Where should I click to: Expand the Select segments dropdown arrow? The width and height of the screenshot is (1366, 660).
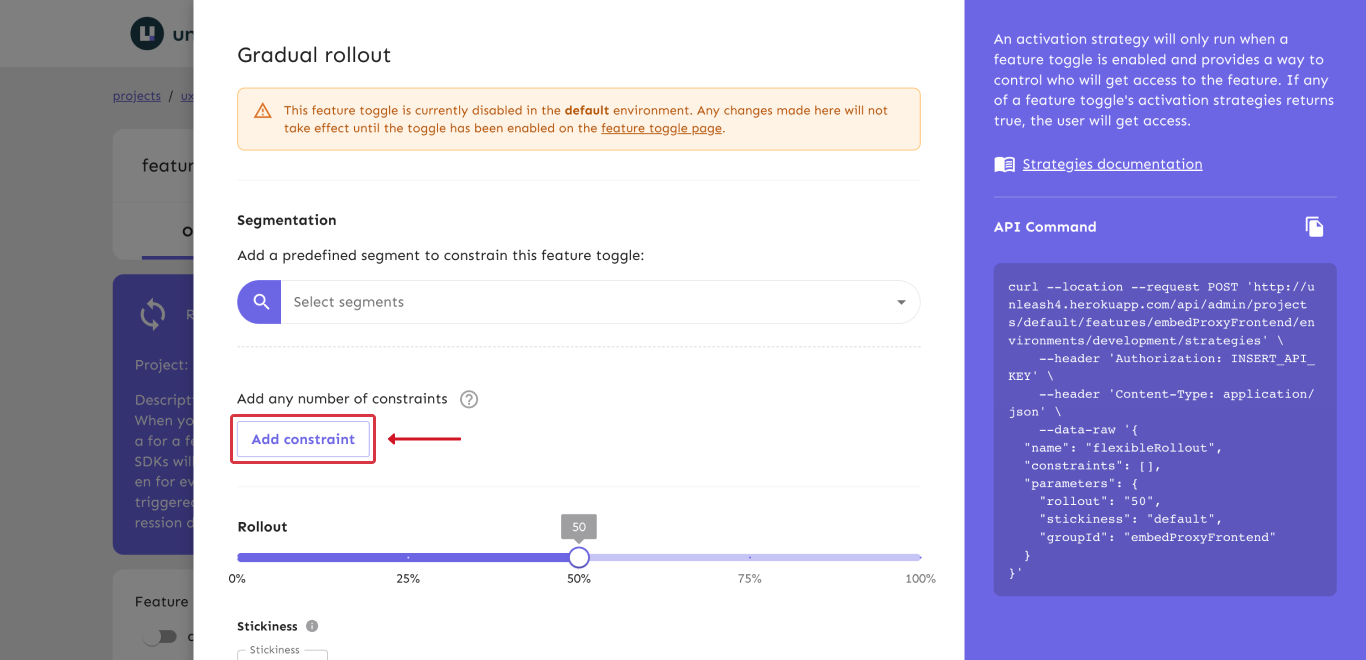tap(901, 302)
